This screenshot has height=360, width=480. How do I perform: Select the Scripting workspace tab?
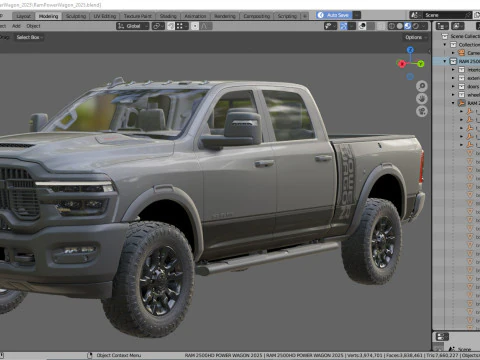[x=287, y=16]
